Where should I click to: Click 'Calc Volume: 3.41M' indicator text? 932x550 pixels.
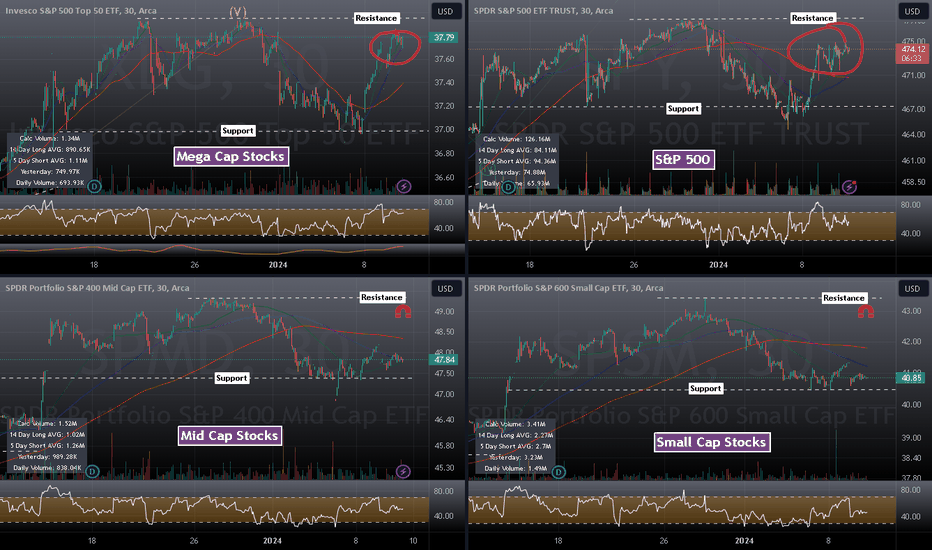(x=515, y=424)
